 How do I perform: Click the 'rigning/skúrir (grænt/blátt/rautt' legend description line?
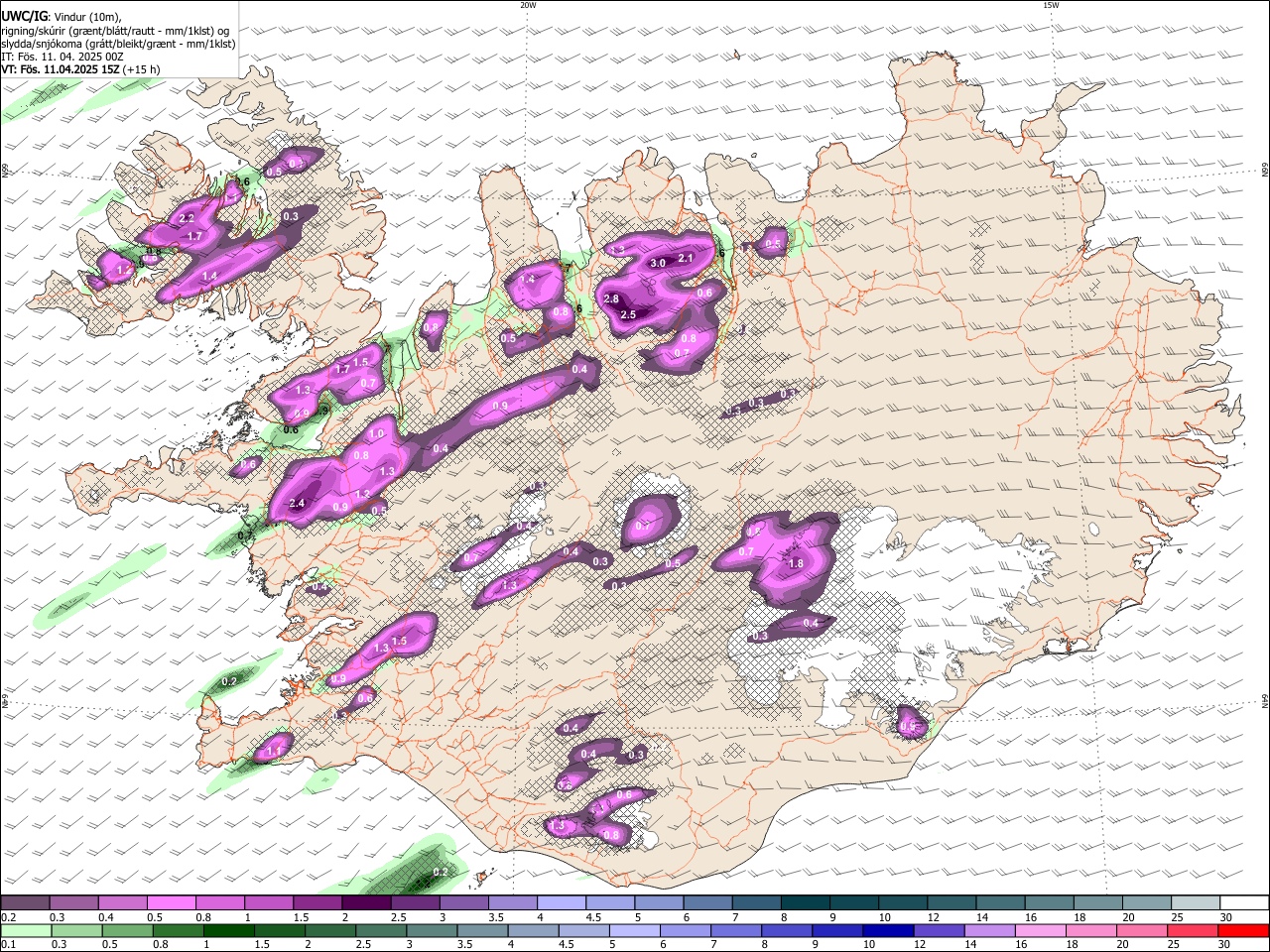click(115, 31)
